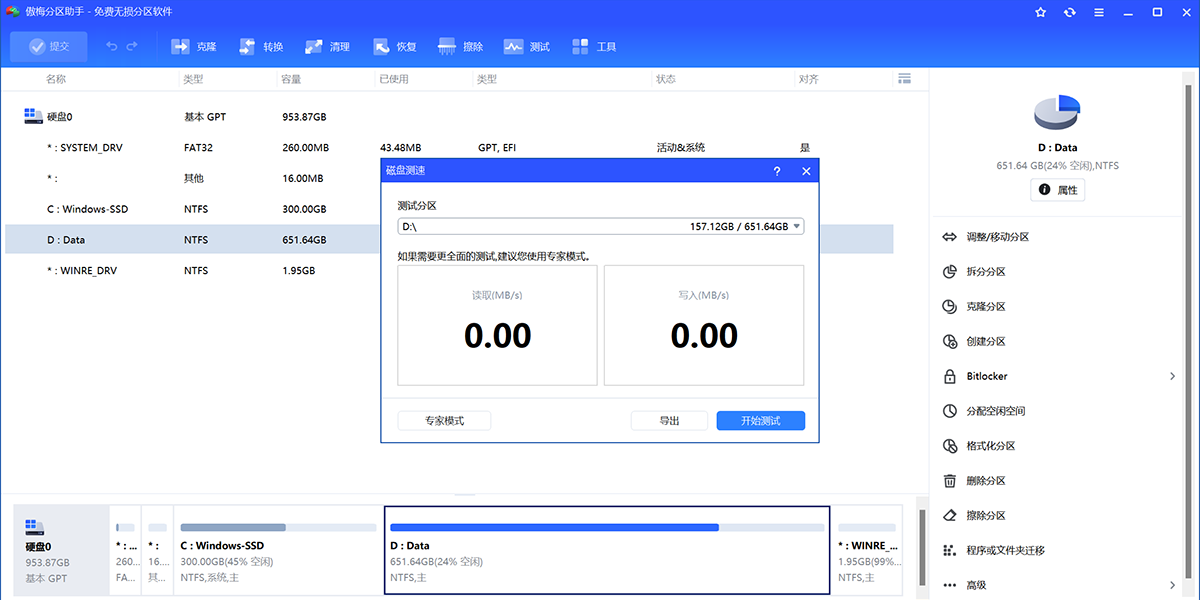Click the 开始测试 start test button
The image size is (1200, 600).
pos(760,421)
